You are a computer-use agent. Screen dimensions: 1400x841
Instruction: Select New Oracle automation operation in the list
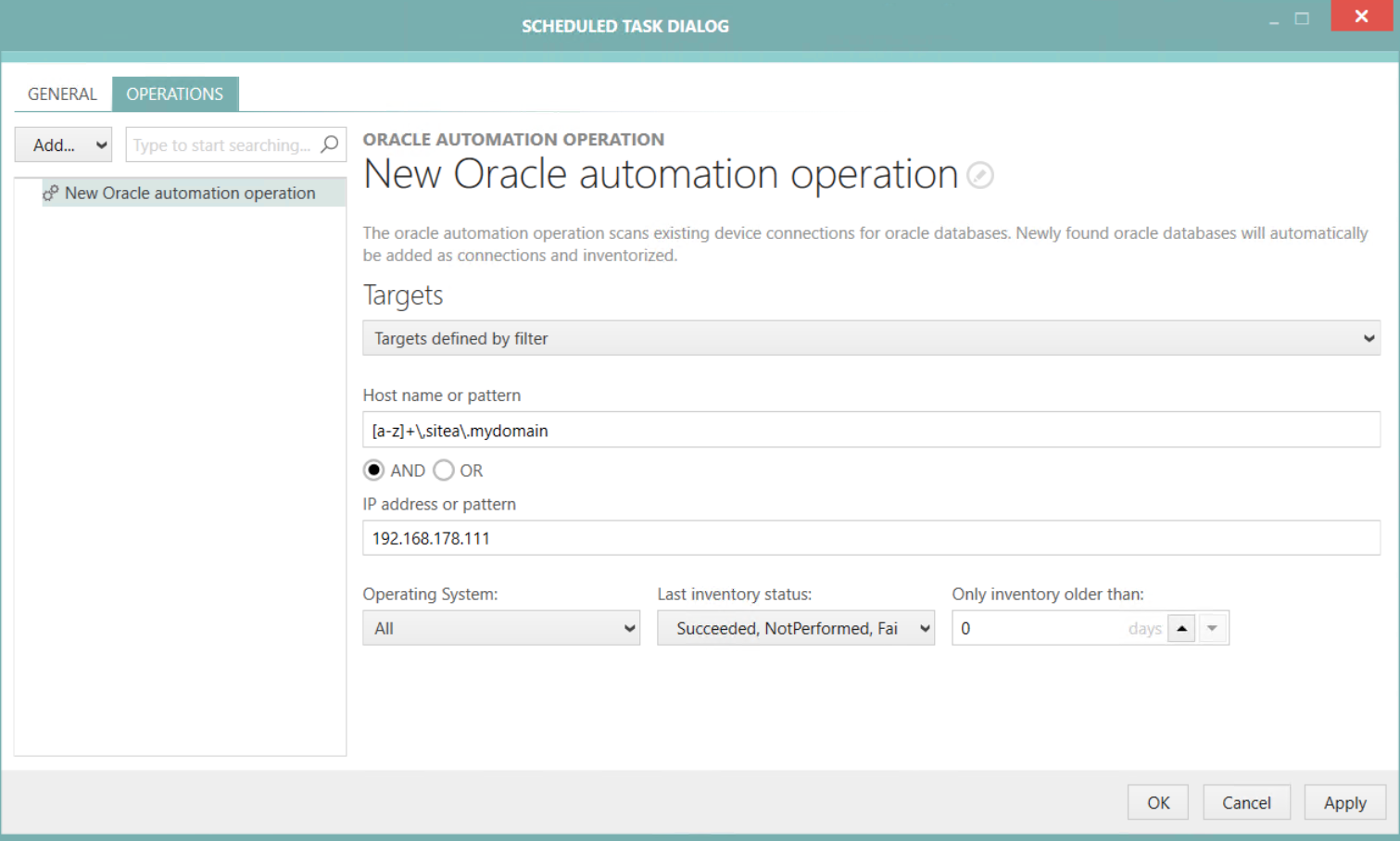[185, 193]
